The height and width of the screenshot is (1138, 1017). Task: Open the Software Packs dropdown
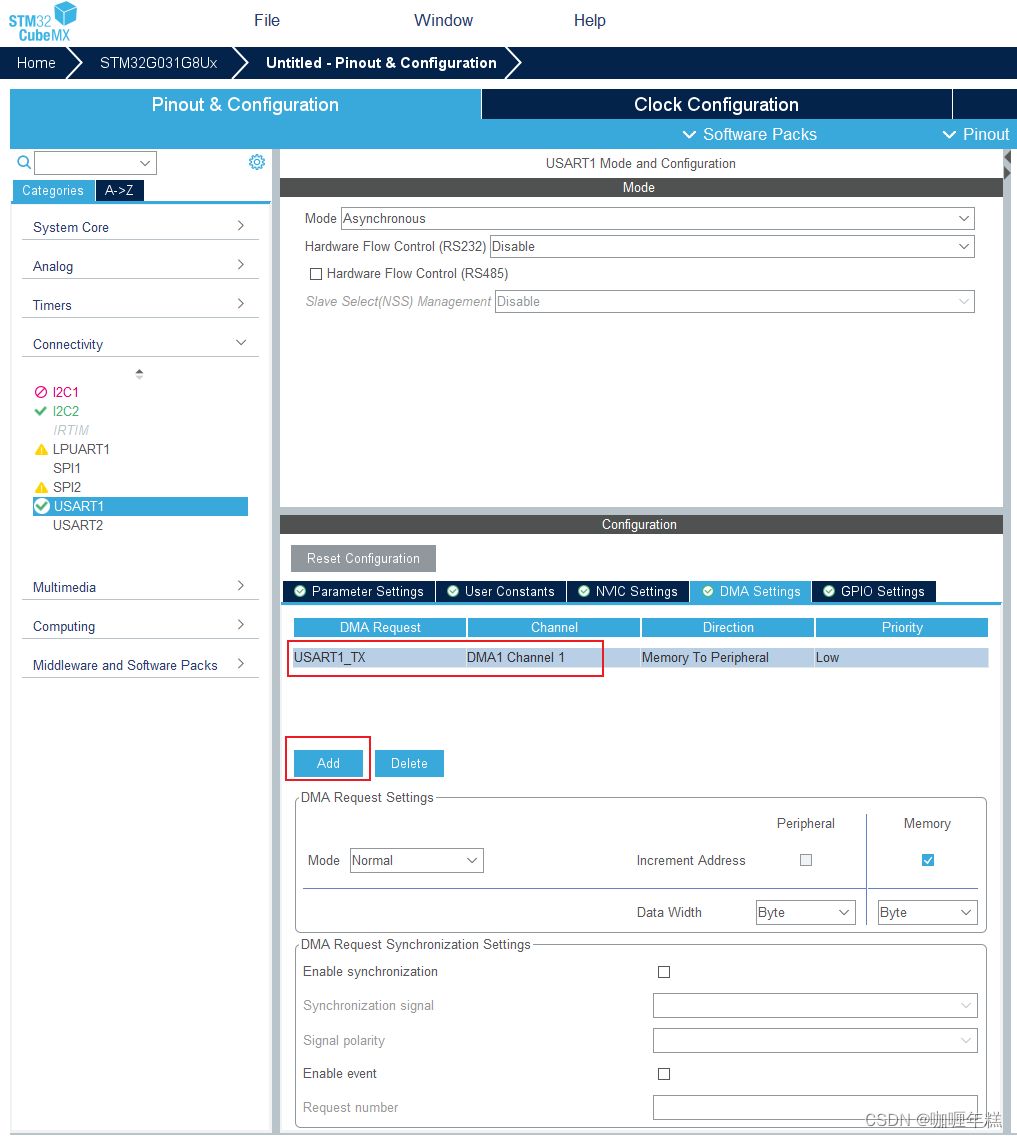point(750,134)
